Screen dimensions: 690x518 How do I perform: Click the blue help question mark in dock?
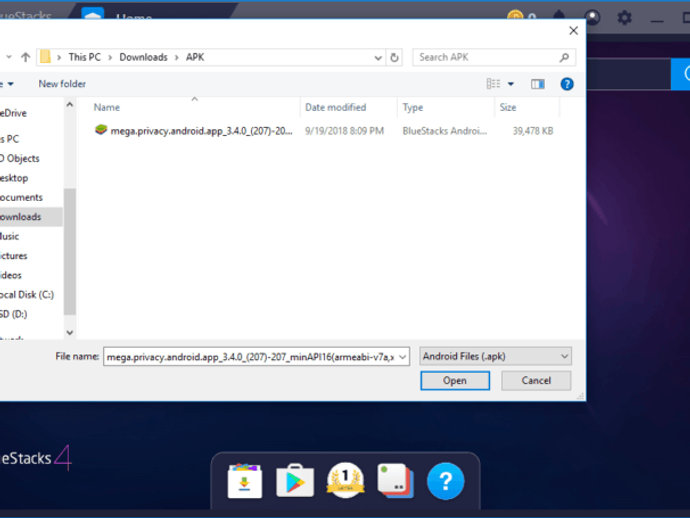click(445, 481)
